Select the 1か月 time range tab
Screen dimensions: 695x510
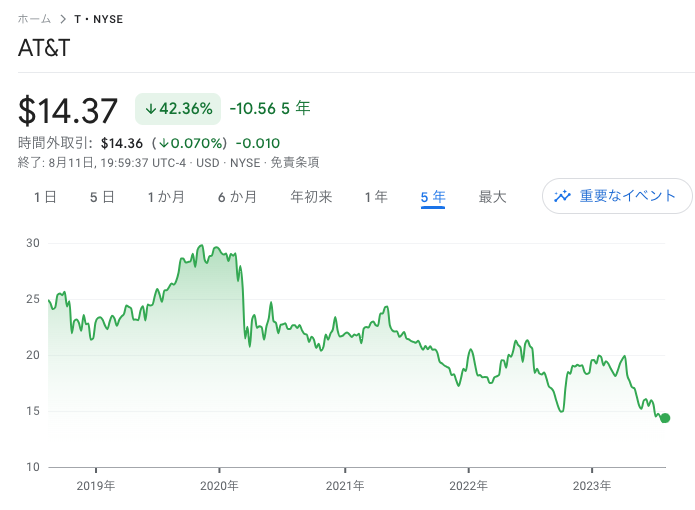[x=166, y=197]
